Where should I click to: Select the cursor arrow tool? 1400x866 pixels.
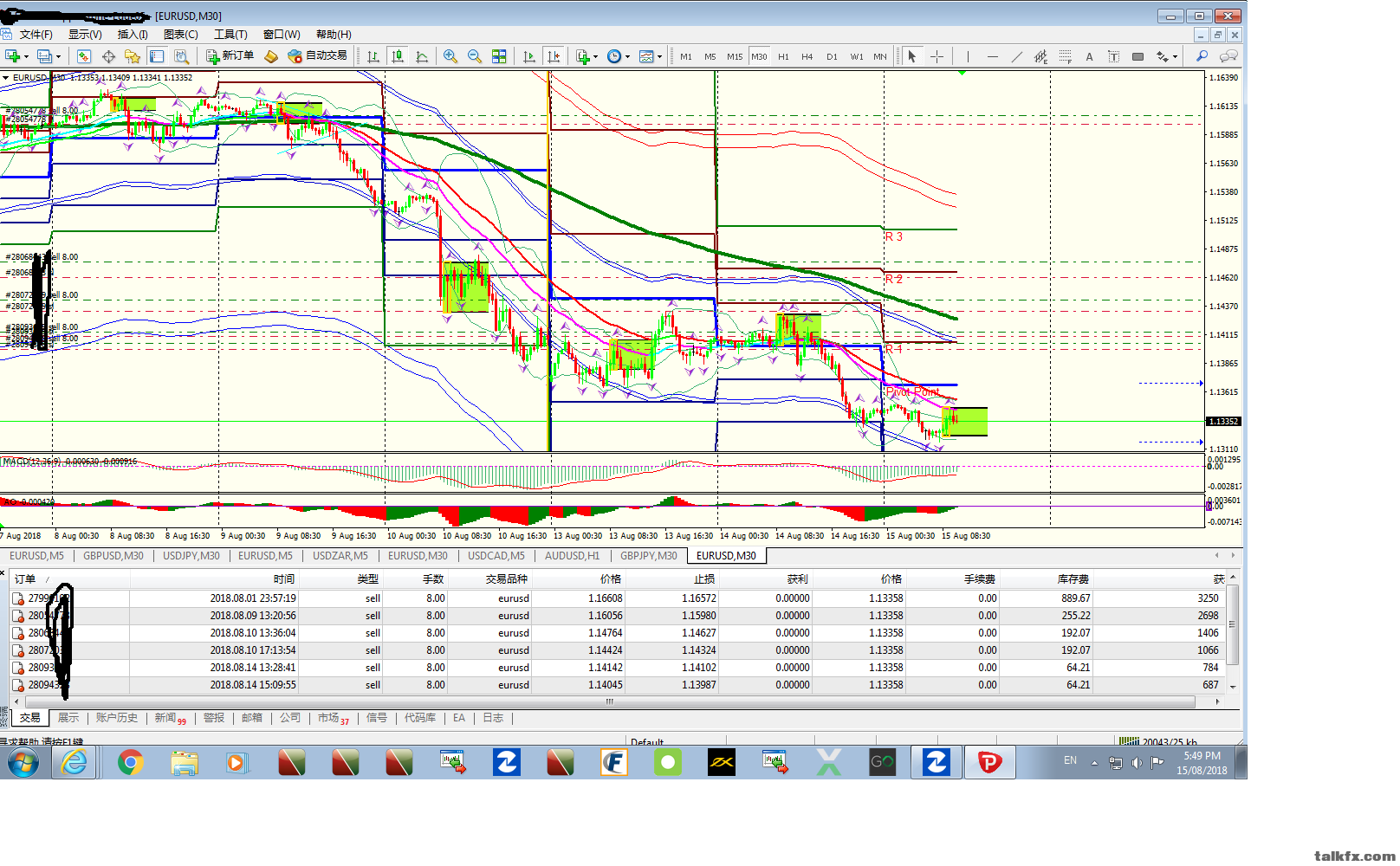click(912, 56)
